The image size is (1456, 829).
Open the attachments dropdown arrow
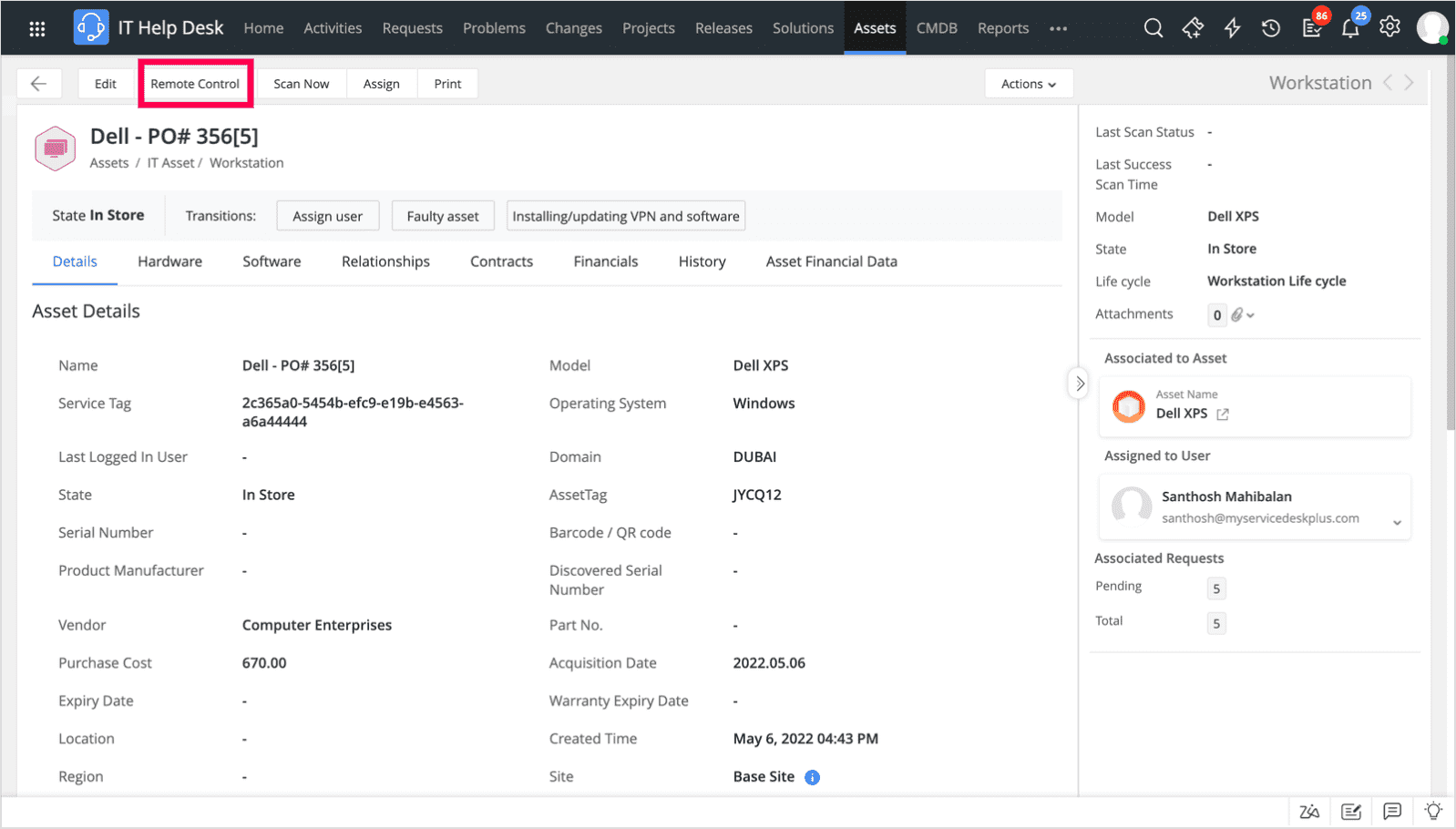pos(1251,315)
